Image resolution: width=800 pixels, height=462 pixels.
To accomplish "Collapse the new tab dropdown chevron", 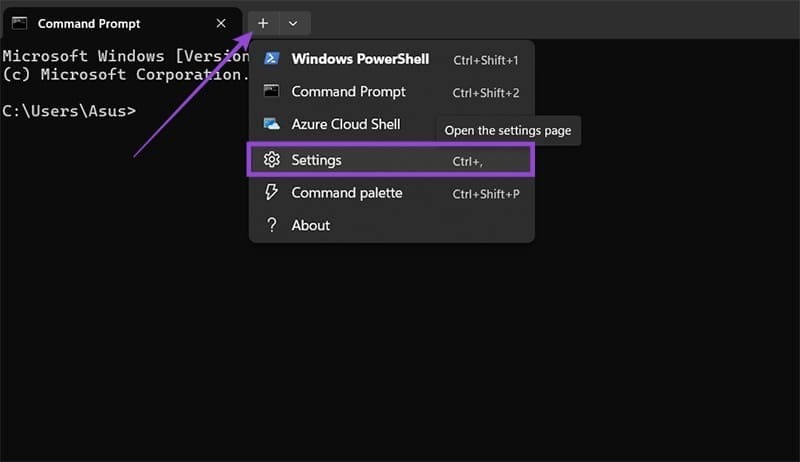I will coord(292,23).
